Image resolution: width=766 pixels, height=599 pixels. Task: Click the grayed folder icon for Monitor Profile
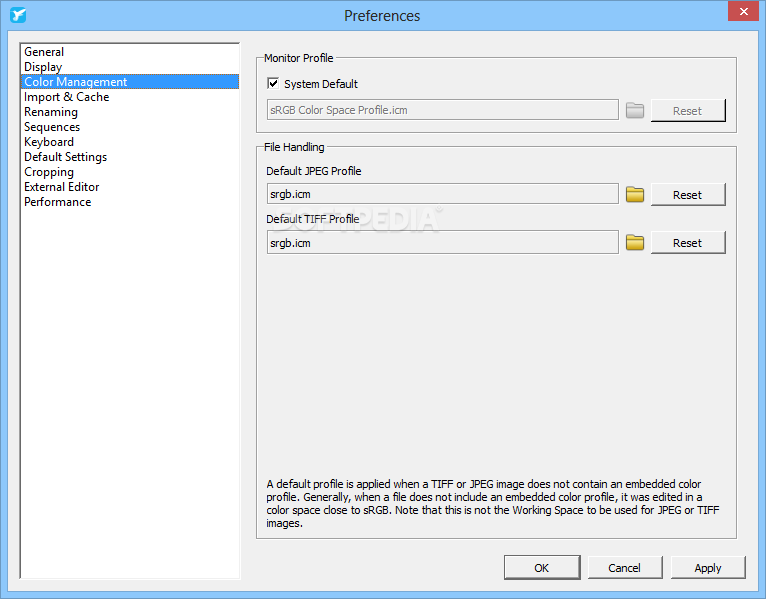[635, 110]
